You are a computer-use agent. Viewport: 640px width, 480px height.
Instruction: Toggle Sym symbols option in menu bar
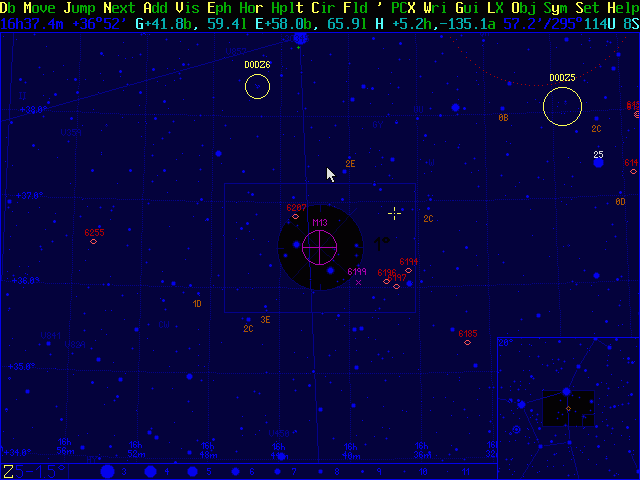tap(555, 7)
